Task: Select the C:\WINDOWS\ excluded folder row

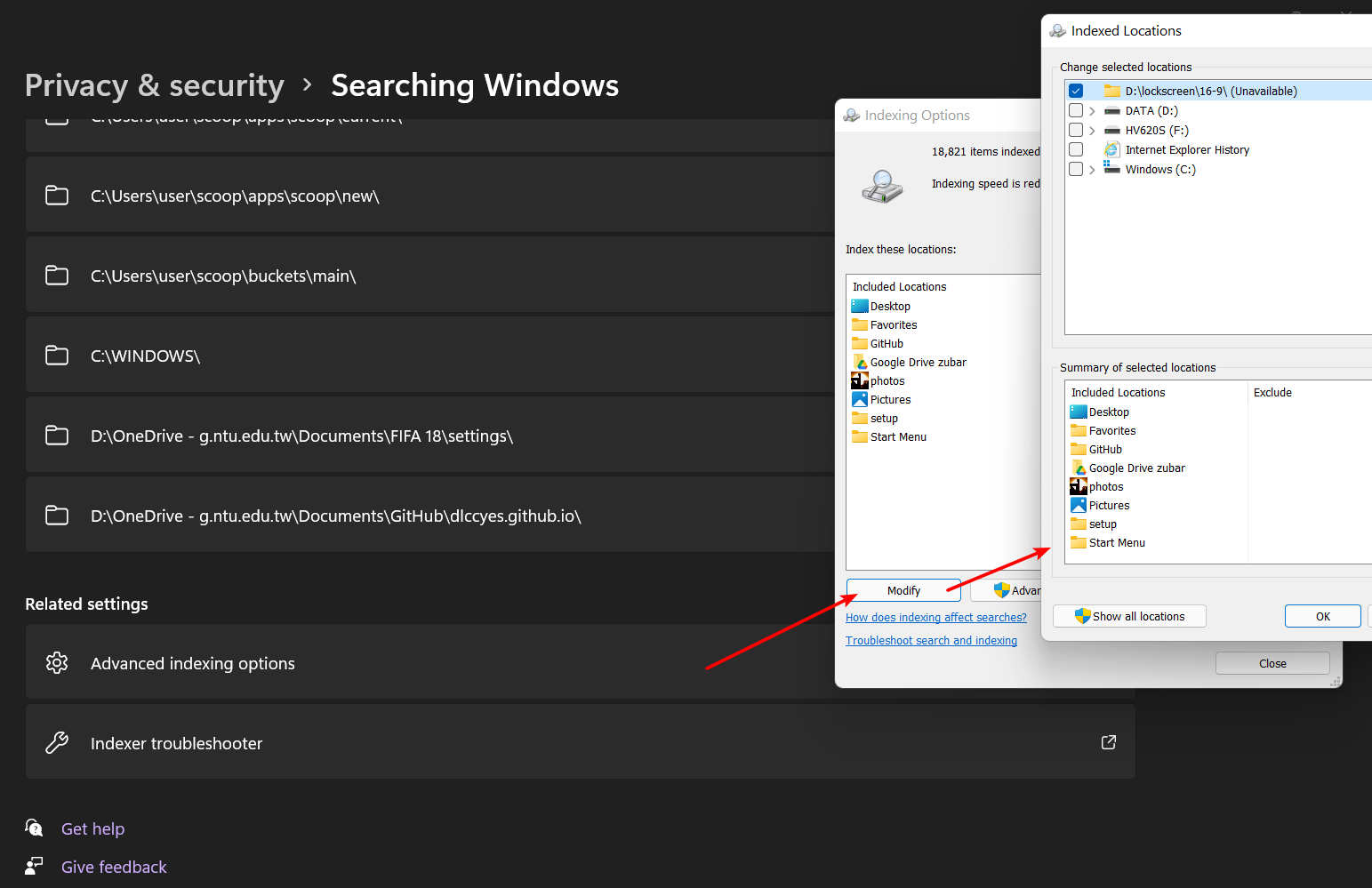Action: 430,356
